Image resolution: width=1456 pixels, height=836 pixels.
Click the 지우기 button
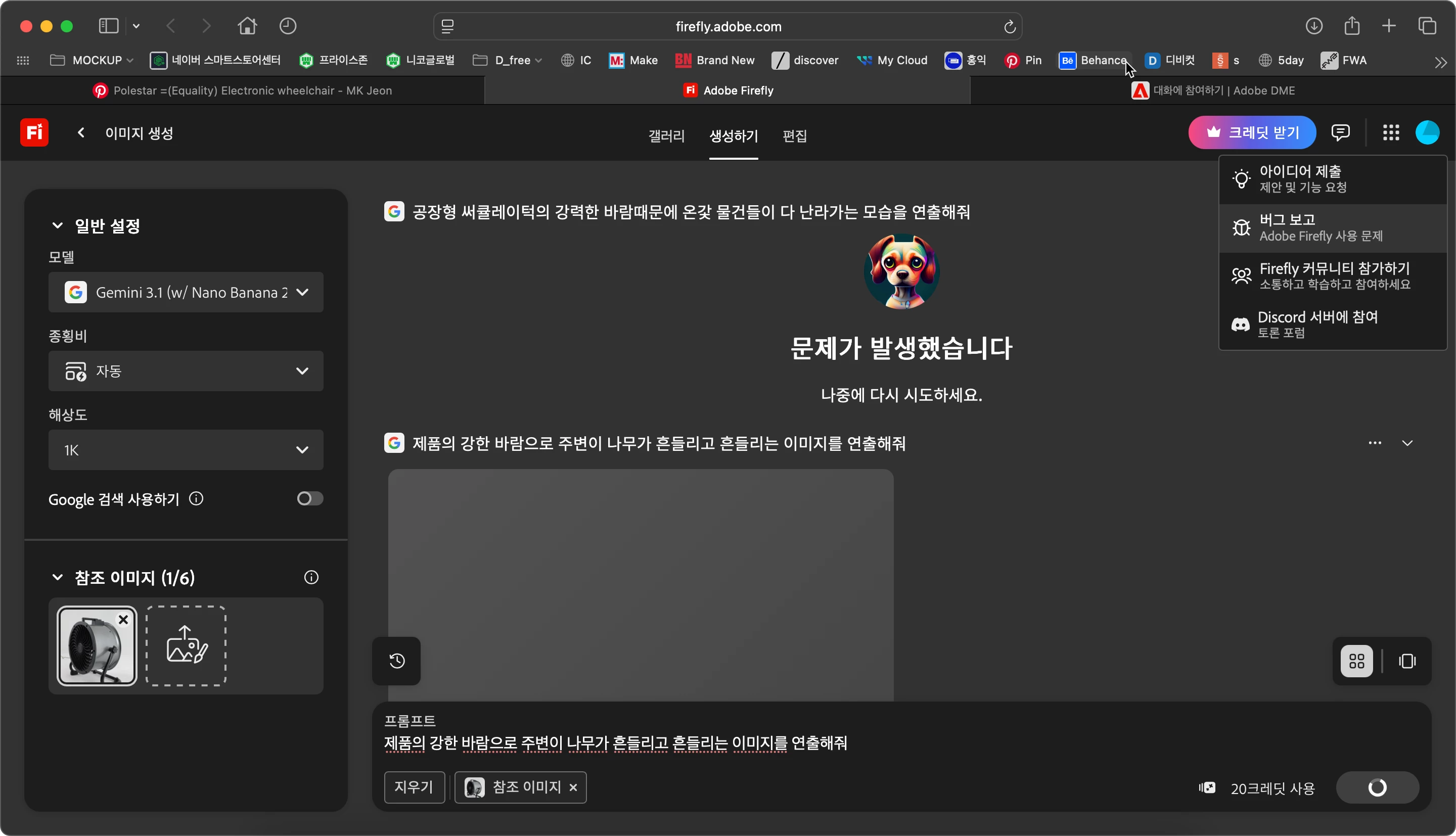[414, 787]
